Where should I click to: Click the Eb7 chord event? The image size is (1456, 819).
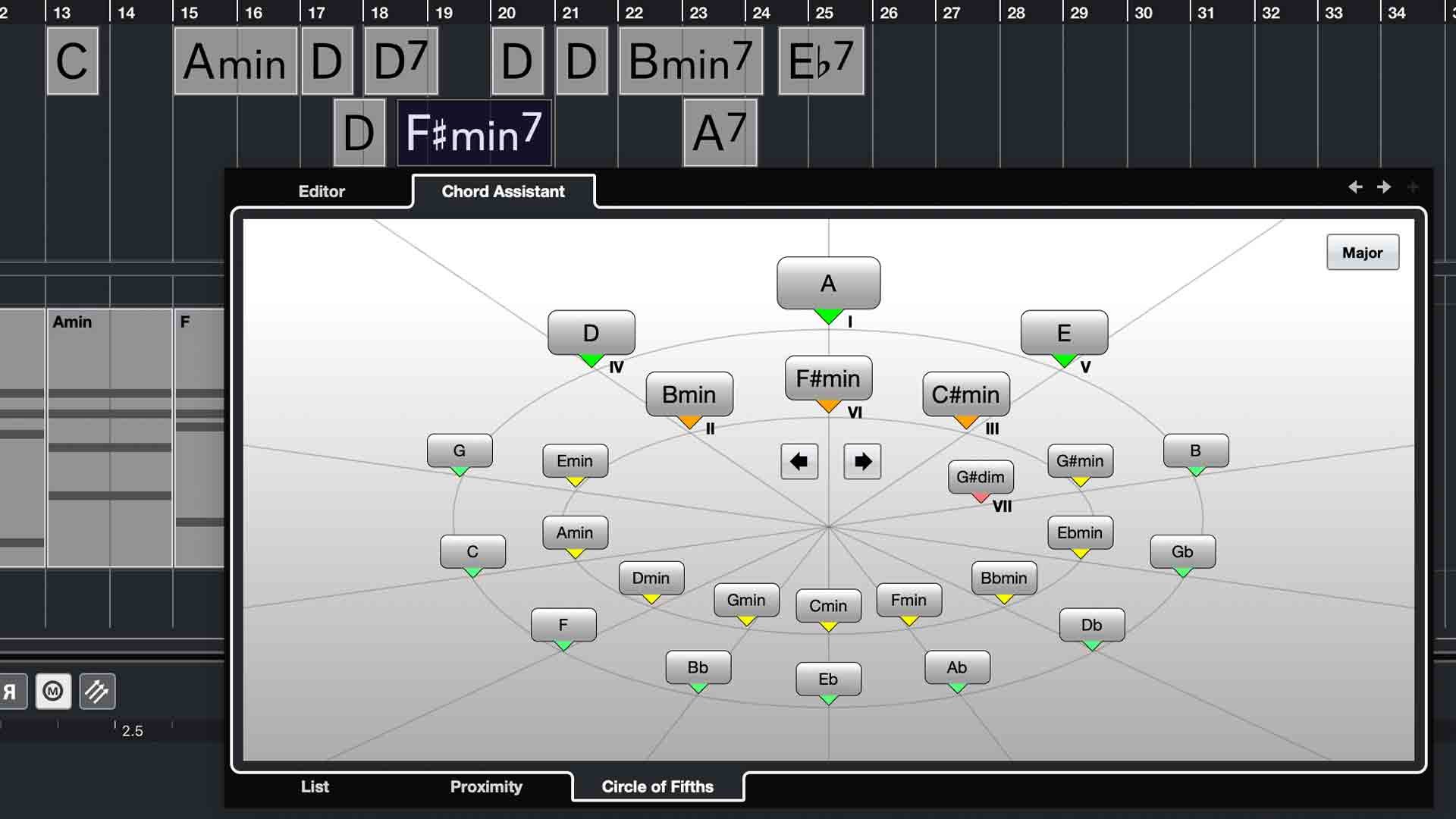point(821,61)
